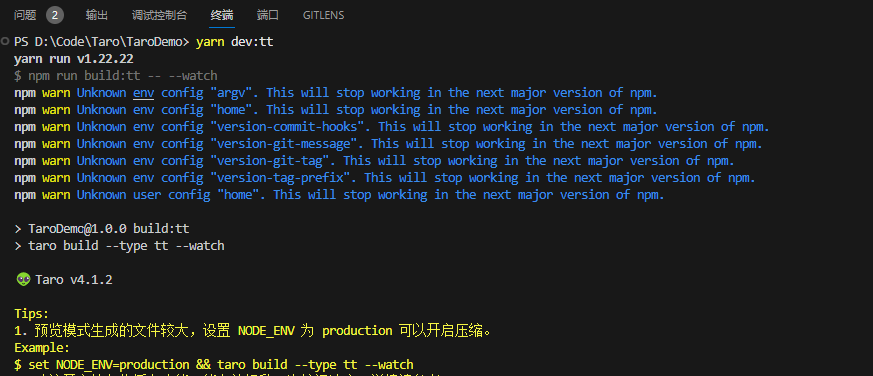Click the Taro v4.1.2 version text

[73, 280]
